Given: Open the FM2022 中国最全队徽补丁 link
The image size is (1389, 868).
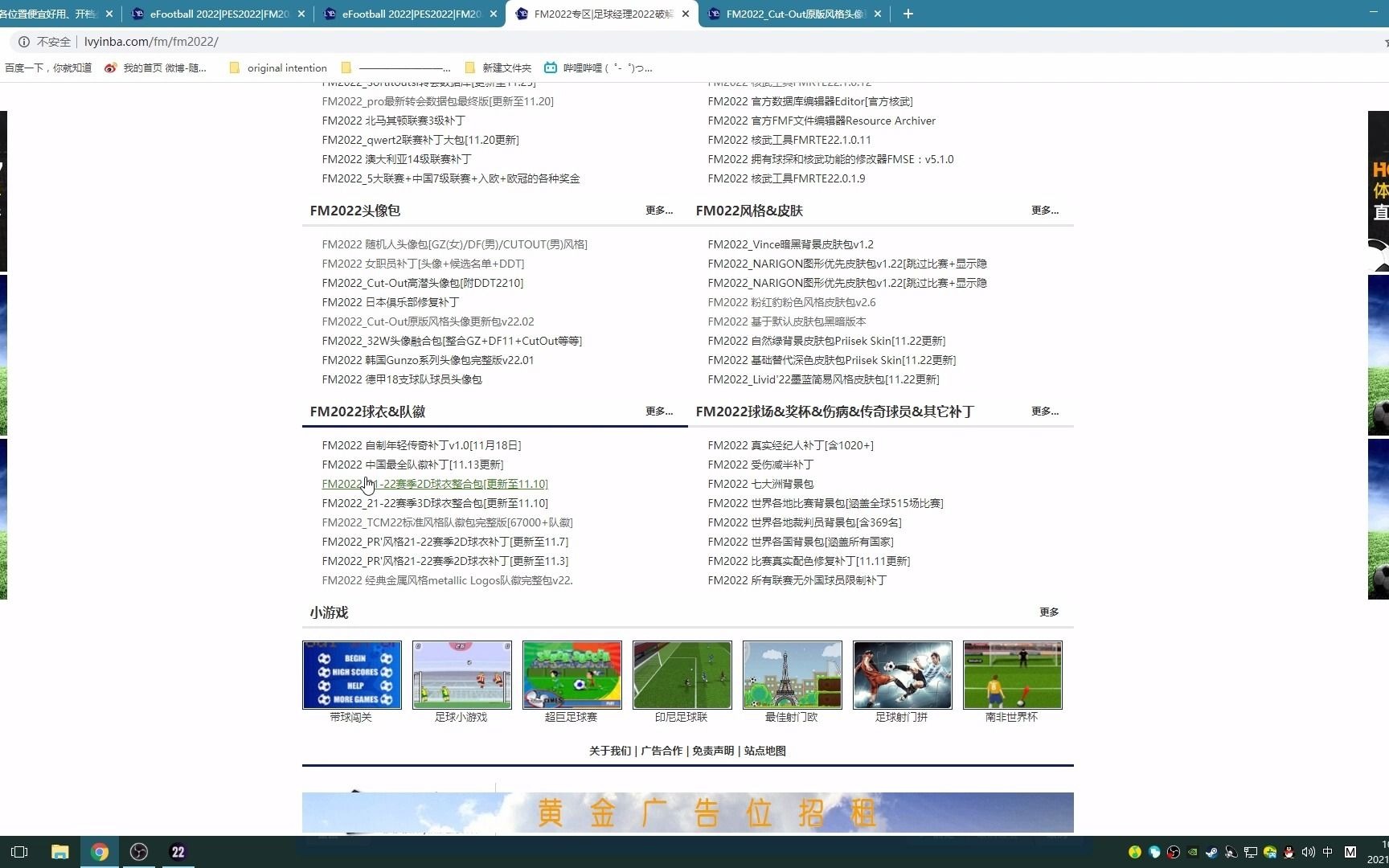Looking at the screenshot, I should pos(412,465).
